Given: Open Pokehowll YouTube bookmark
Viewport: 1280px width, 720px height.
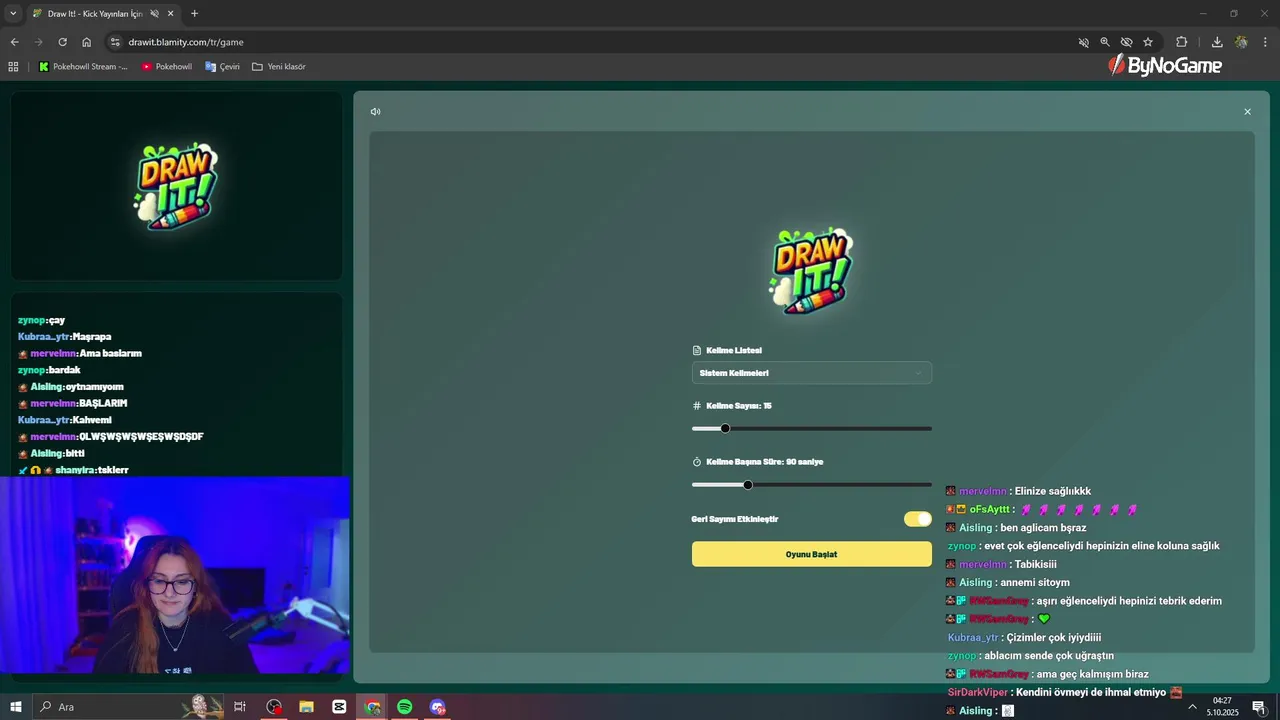Looking at the screenshot, I should pyautogui.click(x=166, y=67).
